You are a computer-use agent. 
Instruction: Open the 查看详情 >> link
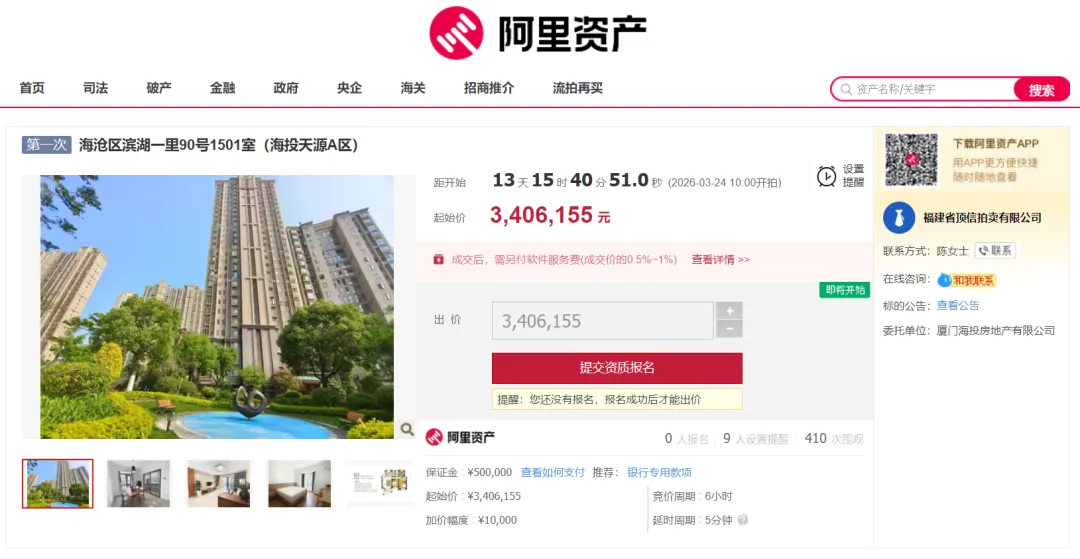point(720,260)
